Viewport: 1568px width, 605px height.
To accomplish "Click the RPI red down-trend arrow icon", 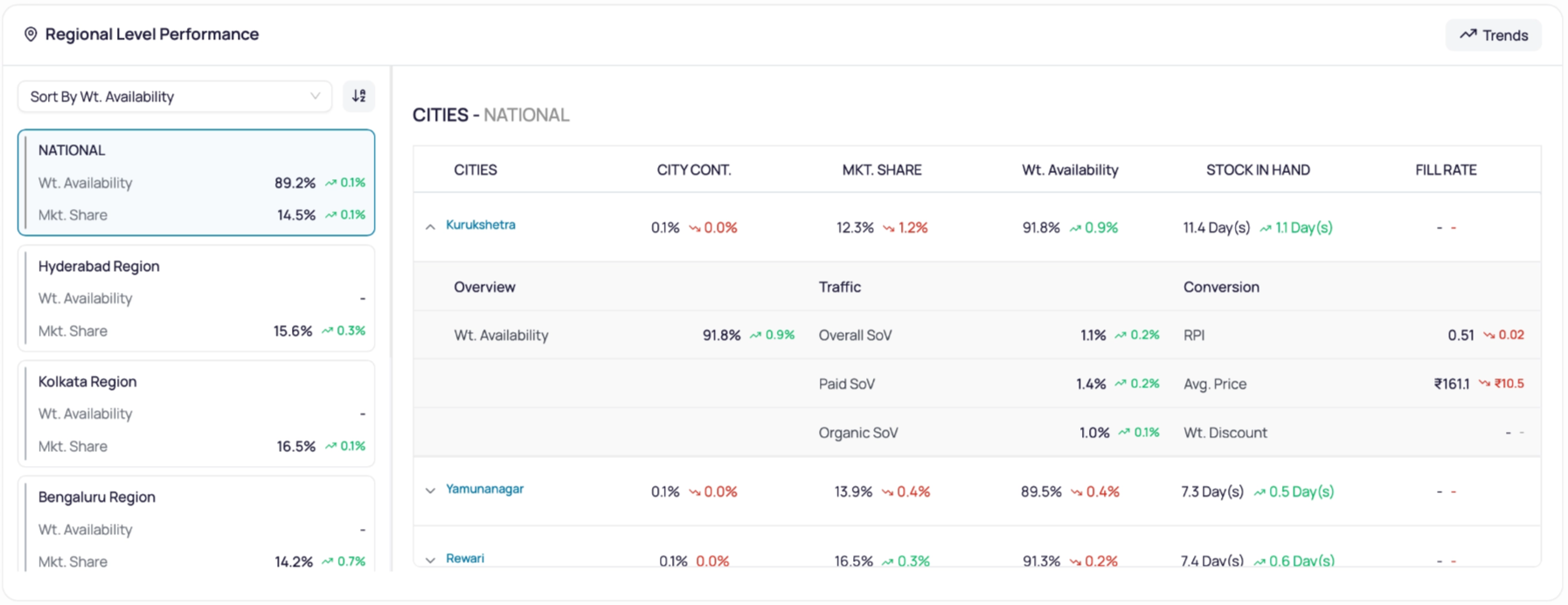I will (x=1488, y=336).
